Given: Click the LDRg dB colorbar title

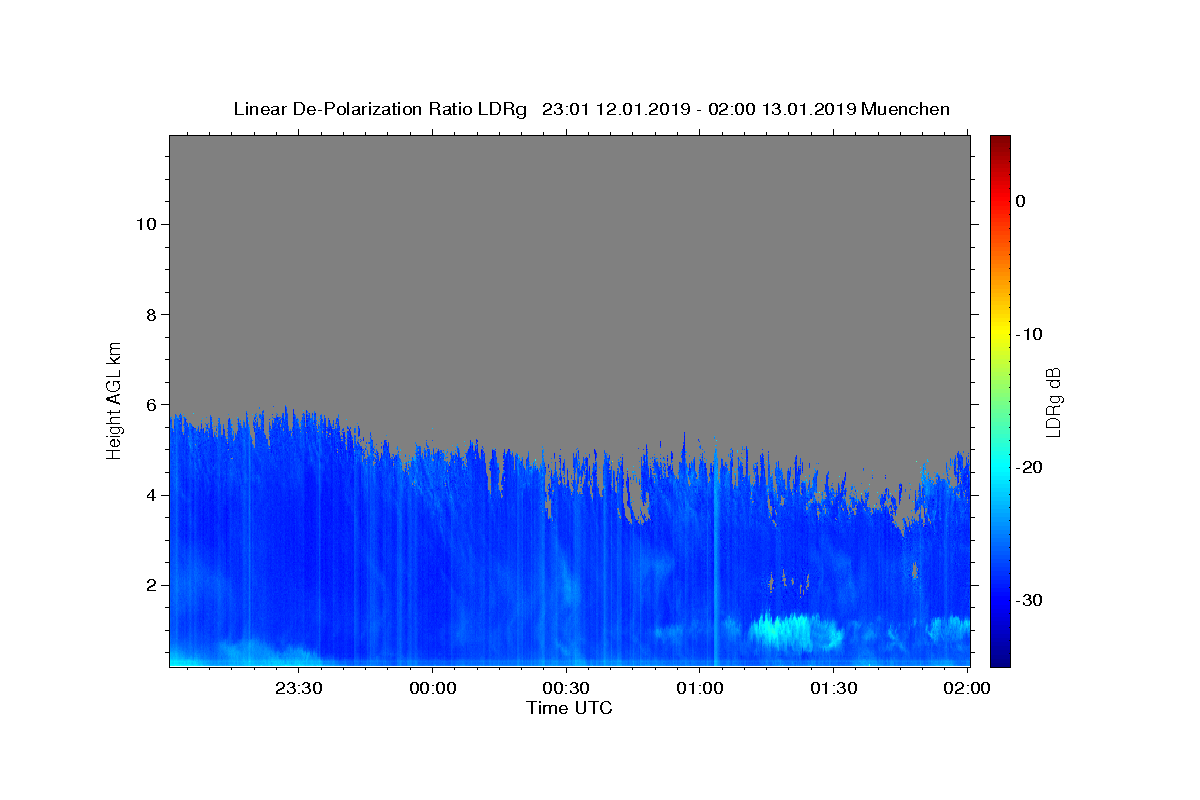Looking at the screenshot, I should (x=1053, y=400).
